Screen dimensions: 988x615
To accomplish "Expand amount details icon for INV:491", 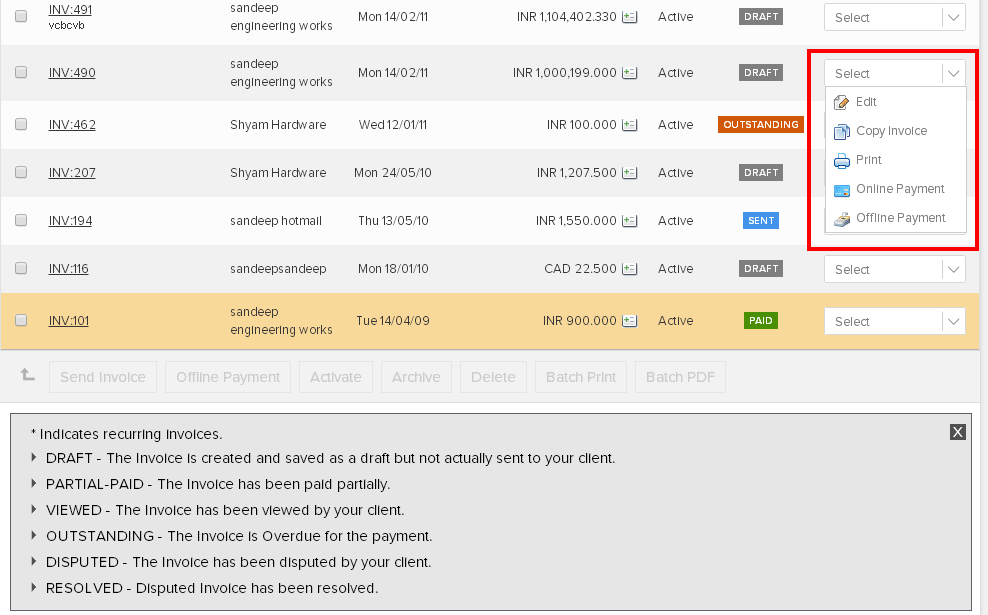I will pyautogui.click(x=629, y=17).
